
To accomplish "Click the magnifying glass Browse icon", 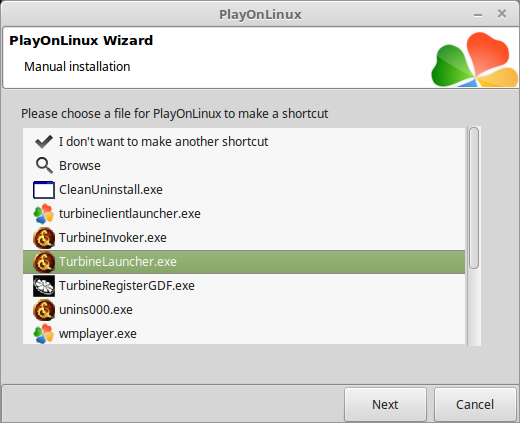I will 44,166.
